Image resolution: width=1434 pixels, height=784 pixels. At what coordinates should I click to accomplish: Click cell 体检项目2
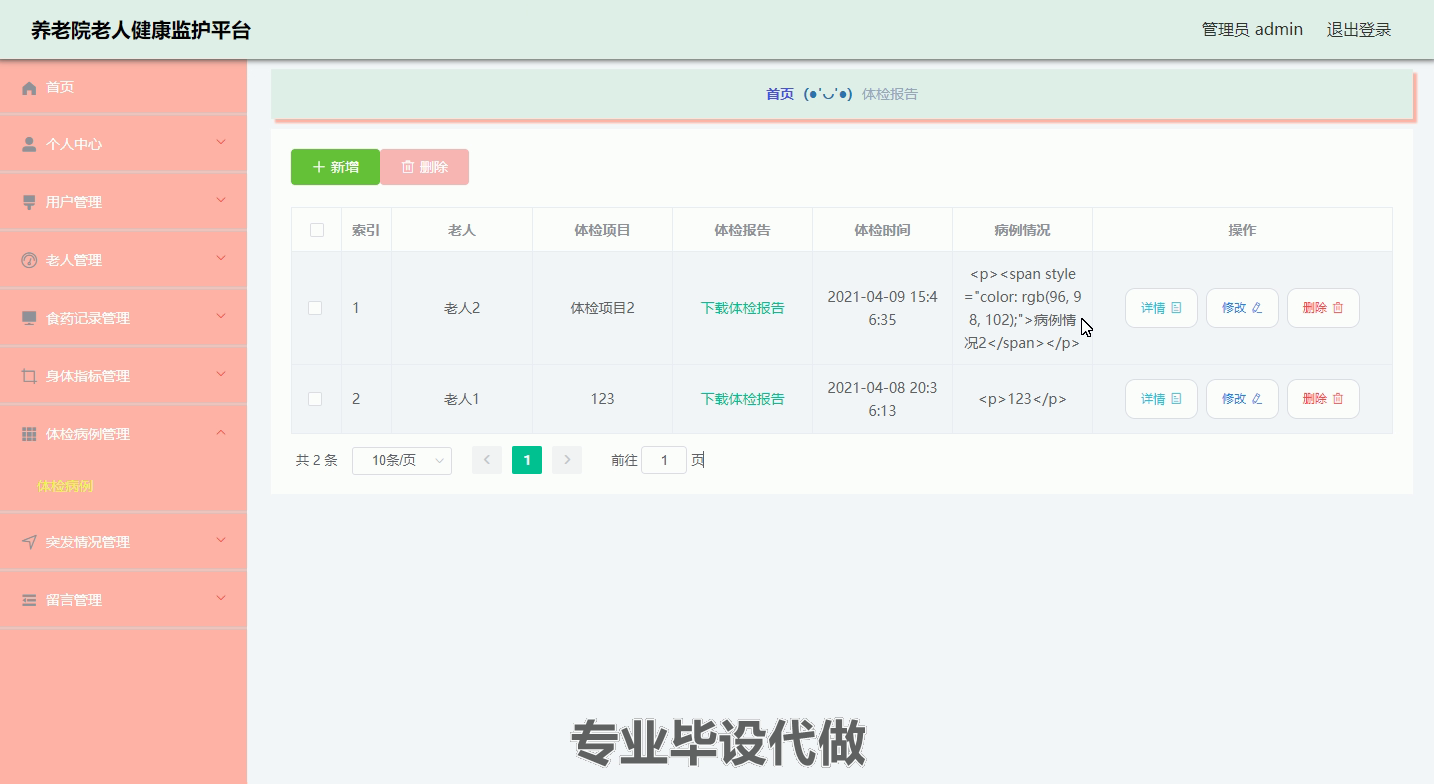click(602, 308)
